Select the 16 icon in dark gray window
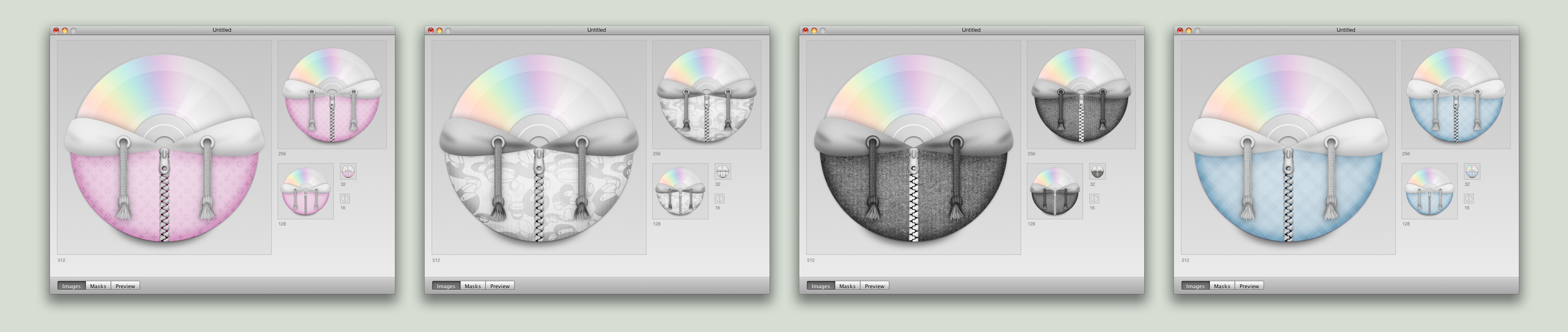 tap(1094, 198)
